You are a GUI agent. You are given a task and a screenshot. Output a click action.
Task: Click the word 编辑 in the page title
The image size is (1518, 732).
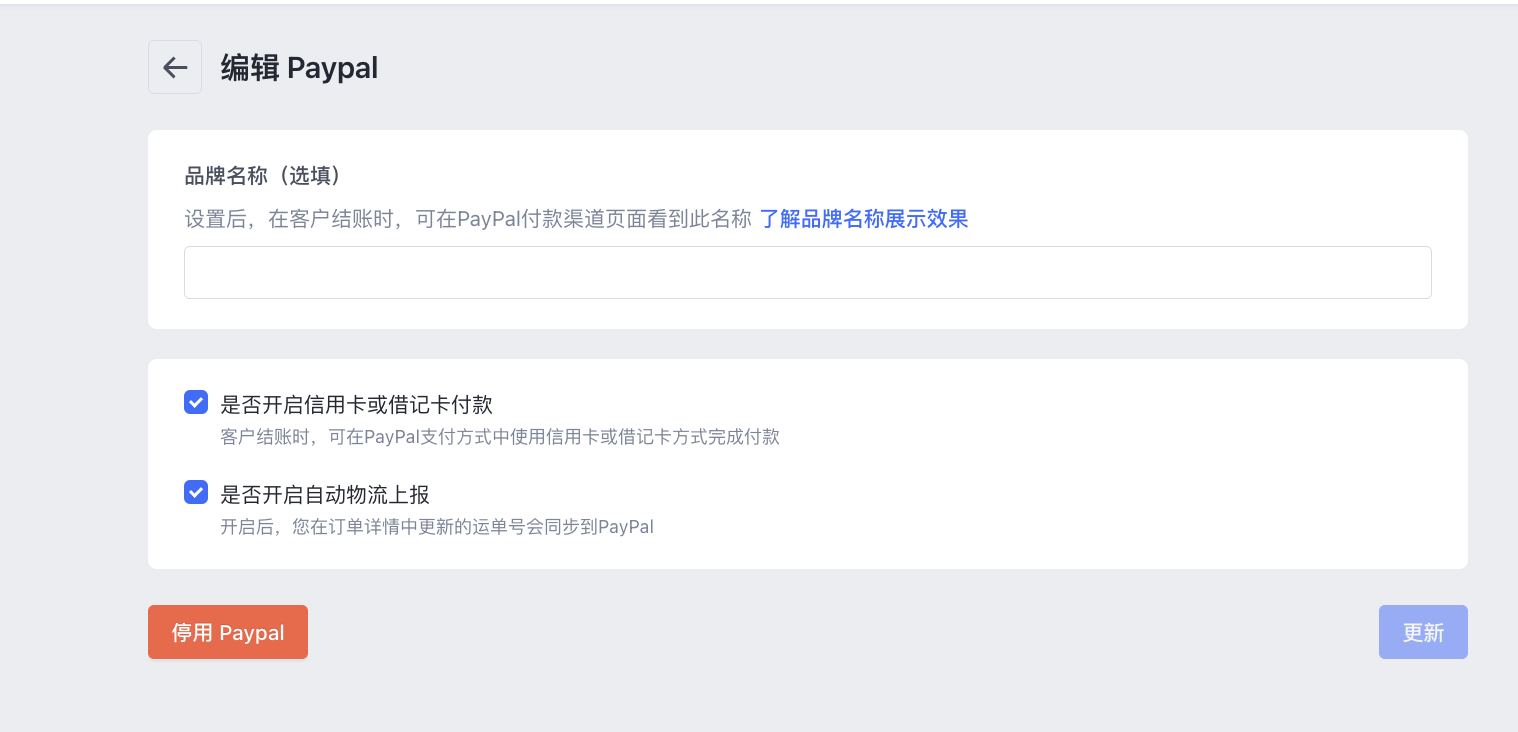pos(249,68)
